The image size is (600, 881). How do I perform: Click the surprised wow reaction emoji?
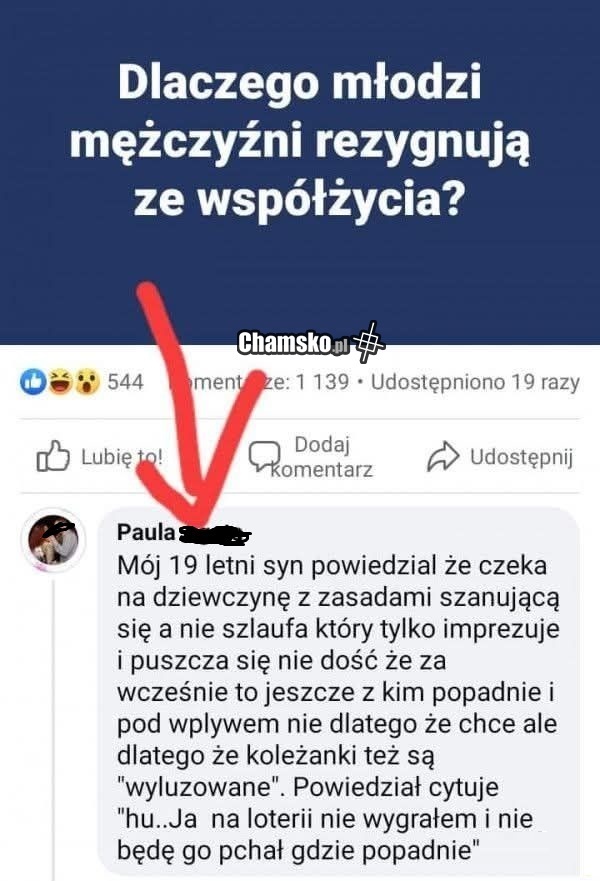pyautogui.click(x=87, y=382)
